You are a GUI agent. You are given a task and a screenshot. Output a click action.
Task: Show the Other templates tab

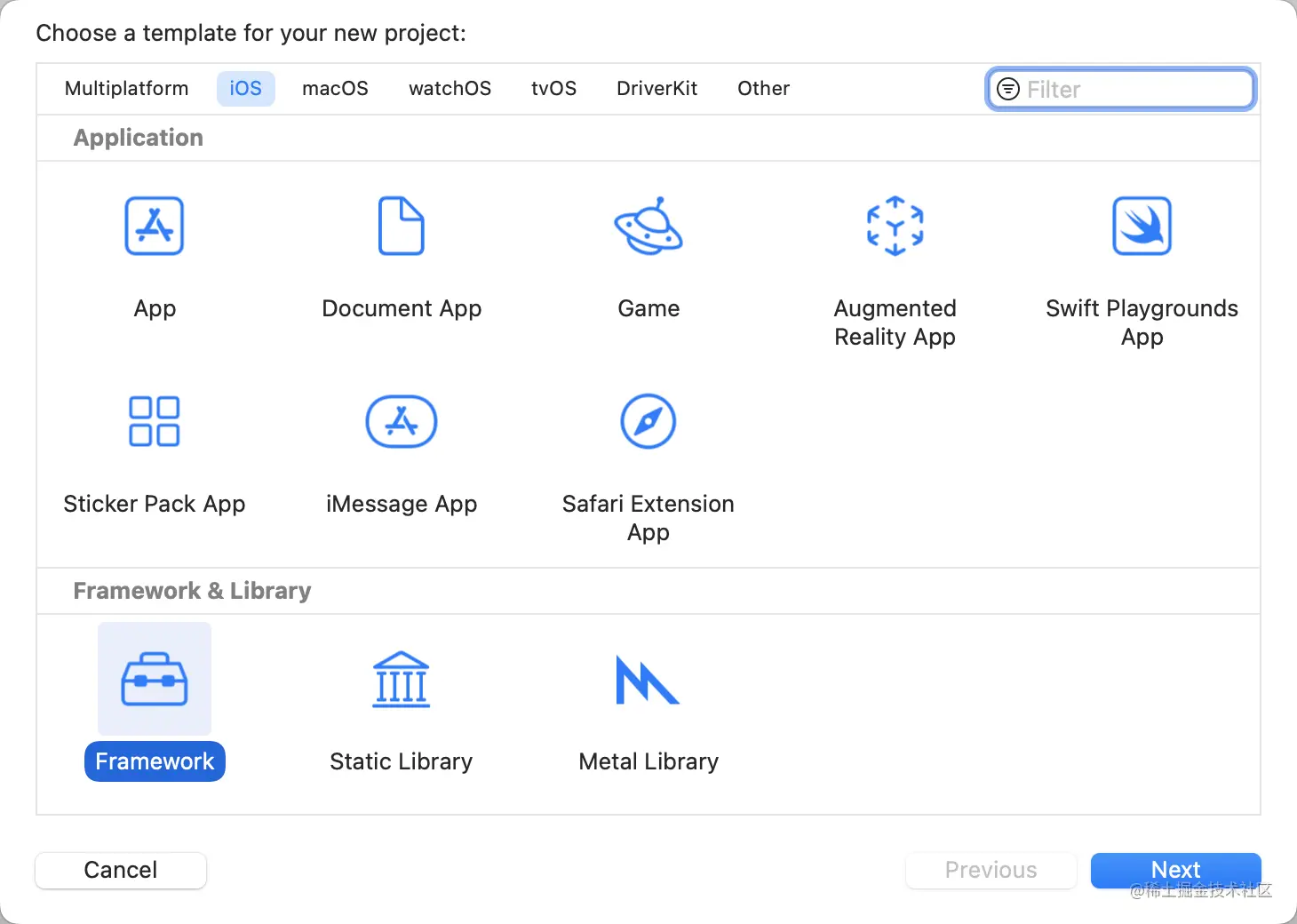pyautogui.click(x=764, y=89)
